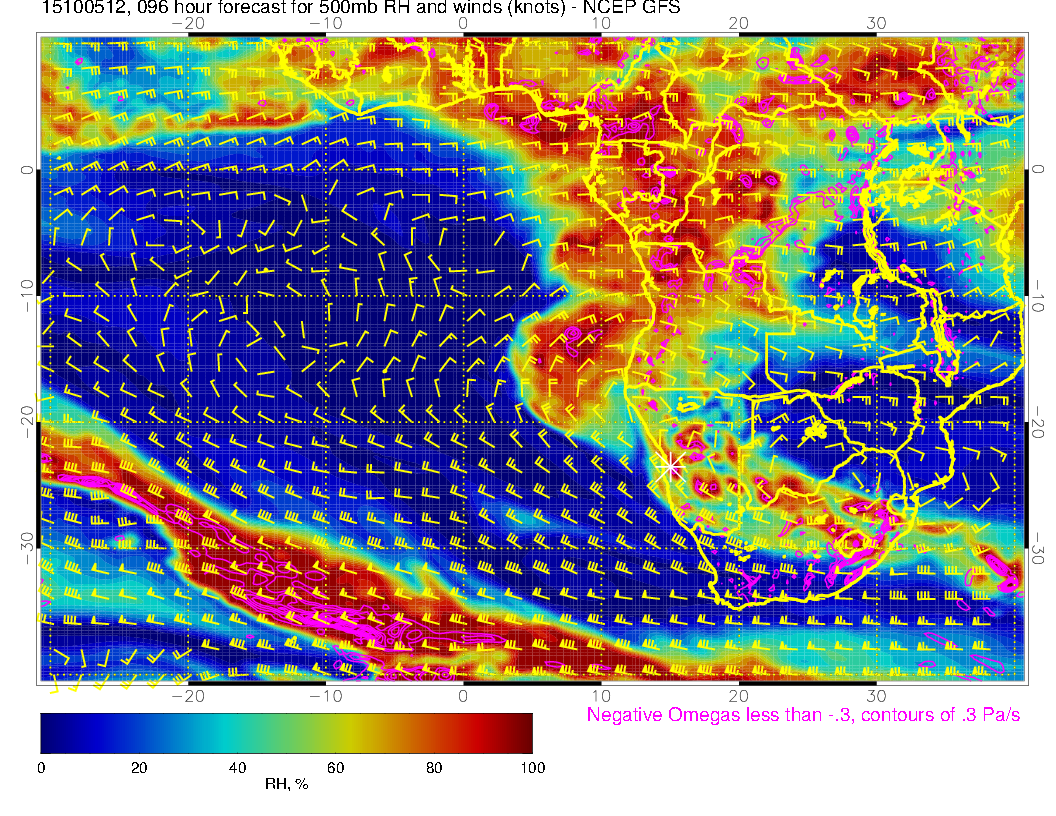Click the top axis longitude label '10'
Screen dimensions: 1056x816
pos(601,24)
